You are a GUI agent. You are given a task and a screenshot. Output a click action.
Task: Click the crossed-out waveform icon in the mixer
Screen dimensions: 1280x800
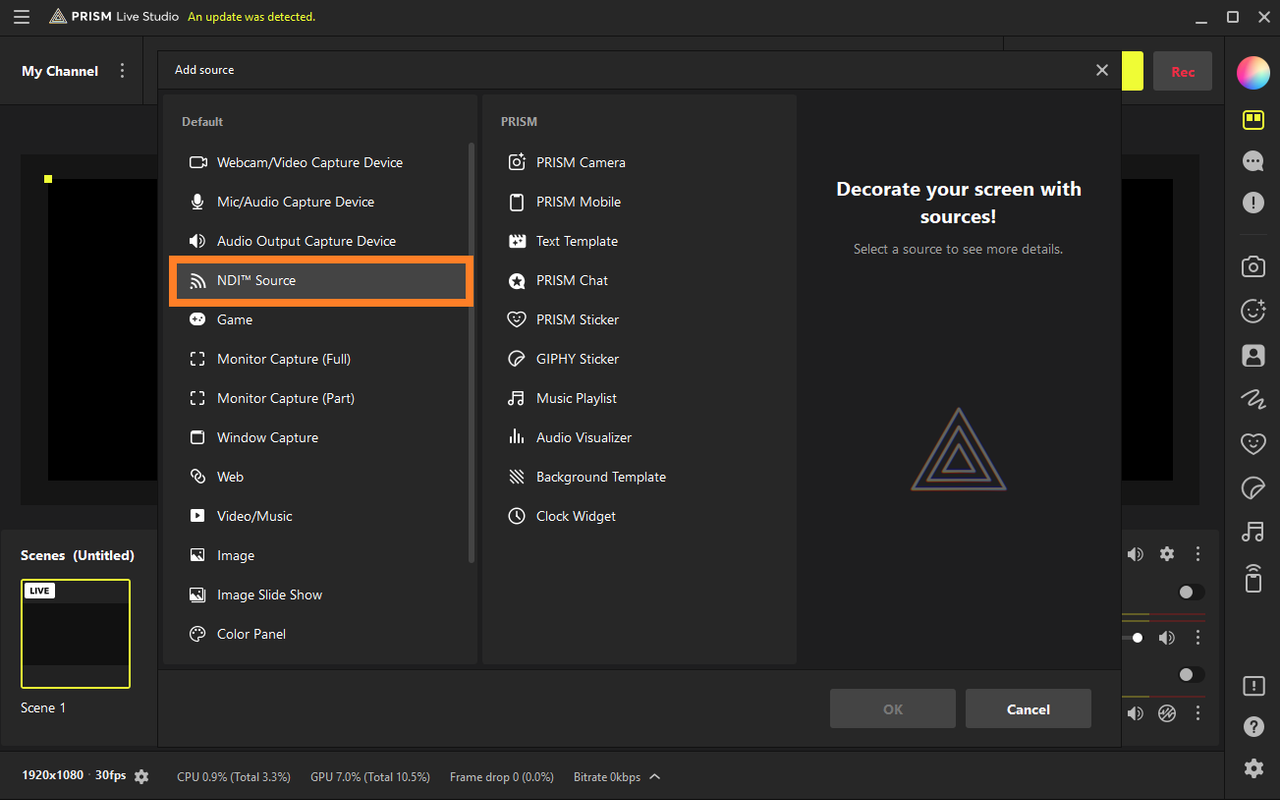(x=1166, y=713)
